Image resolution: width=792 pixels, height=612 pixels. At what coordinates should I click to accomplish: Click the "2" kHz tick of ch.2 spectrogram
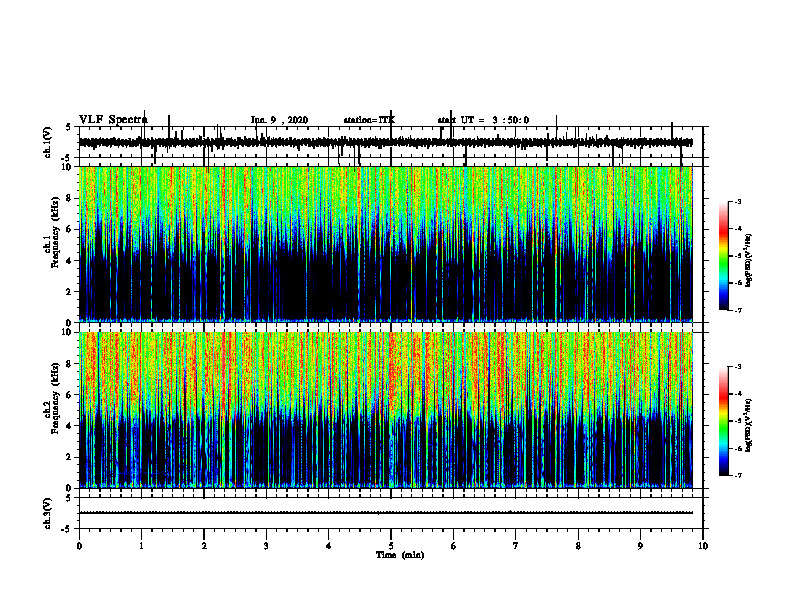click(70, 457)
